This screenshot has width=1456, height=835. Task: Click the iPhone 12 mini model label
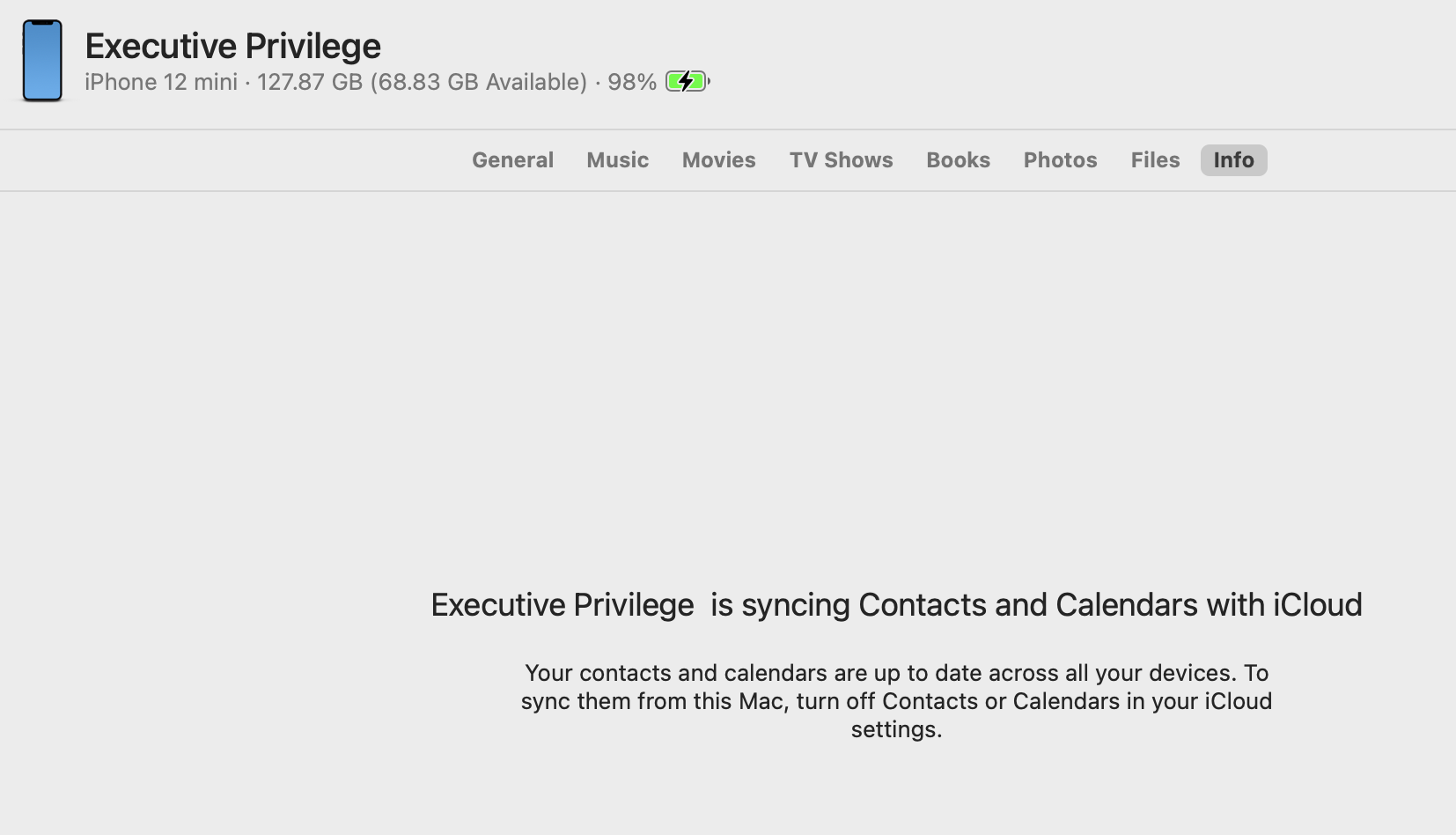pyautogui.click(x=161, y=82)
